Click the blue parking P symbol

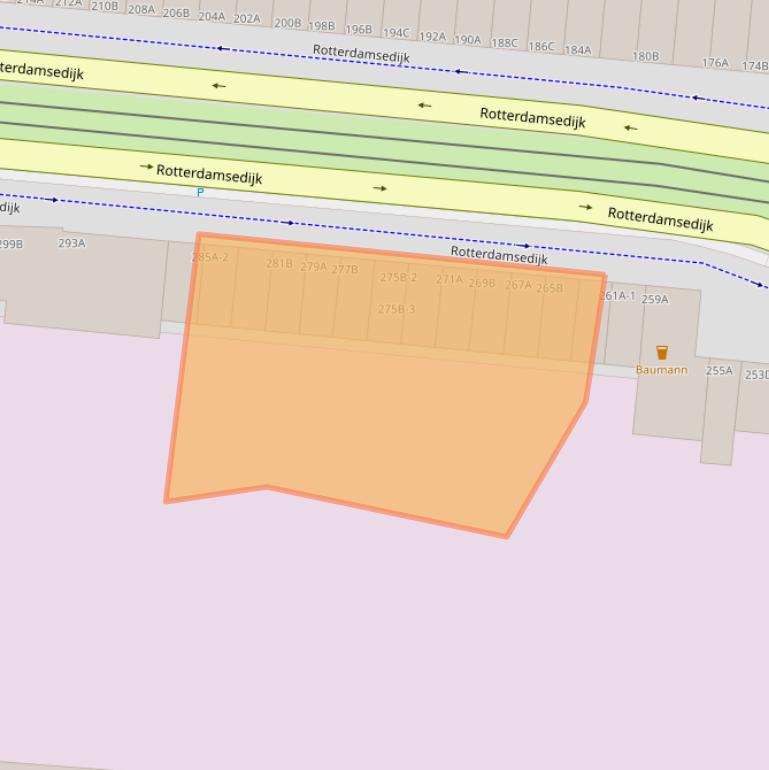point(200,192)
